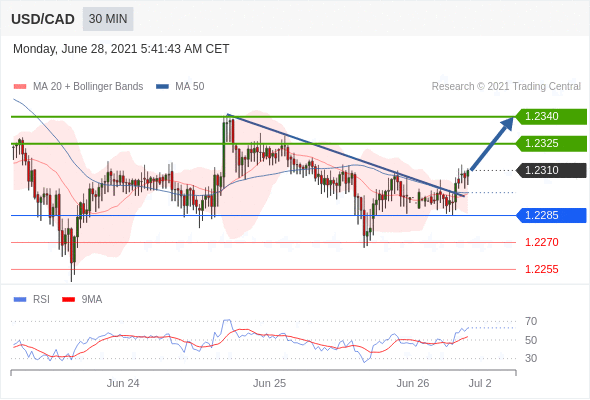
Task: Select the green 1.2325 resistance label
Action: (x=551, y=143)
